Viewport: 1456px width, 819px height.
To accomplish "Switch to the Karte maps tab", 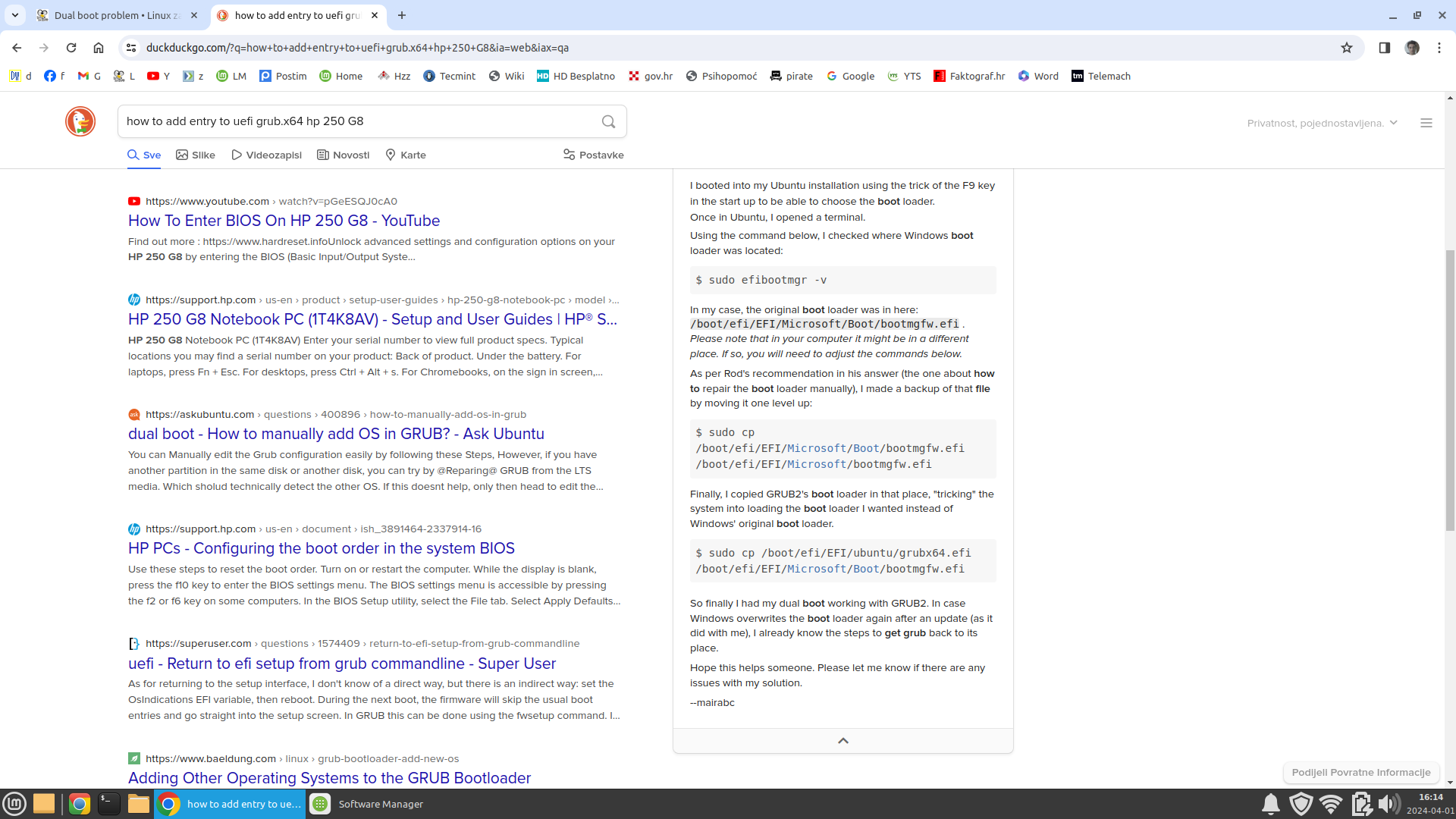I will pyautogui.click(x=406, y=155).
